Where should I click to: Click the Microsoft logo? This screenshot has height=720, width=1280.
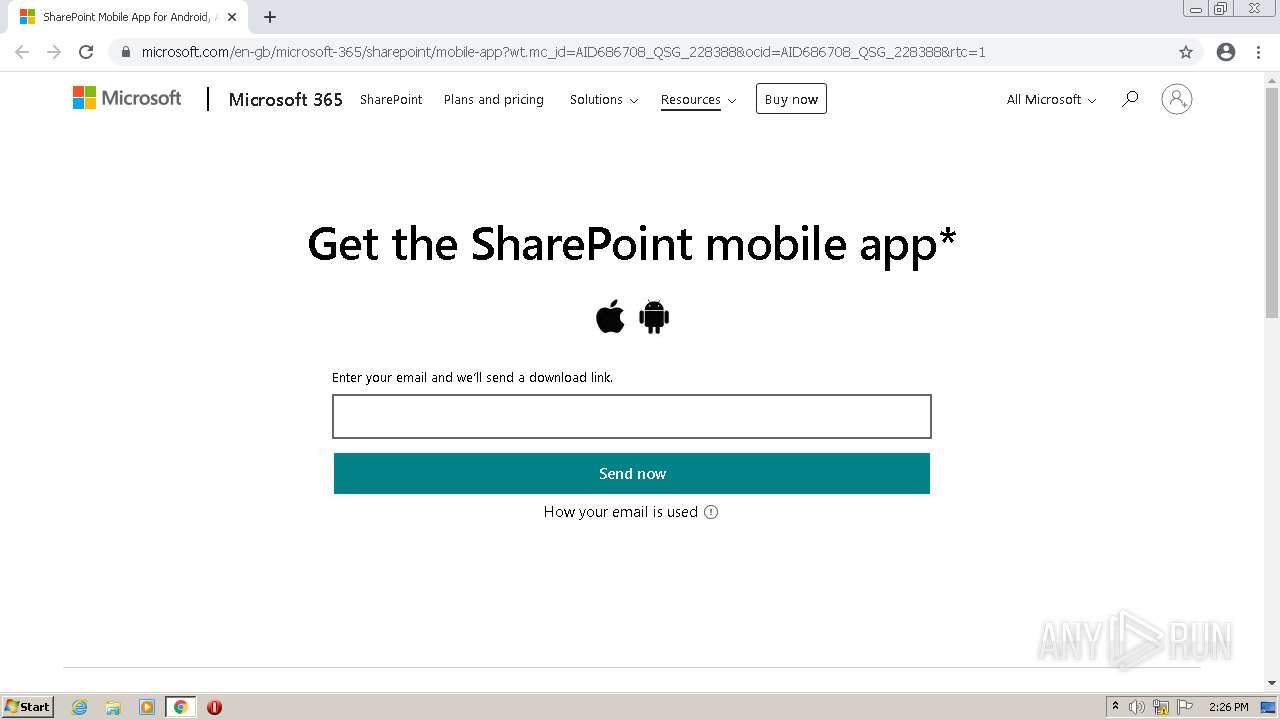127,98
